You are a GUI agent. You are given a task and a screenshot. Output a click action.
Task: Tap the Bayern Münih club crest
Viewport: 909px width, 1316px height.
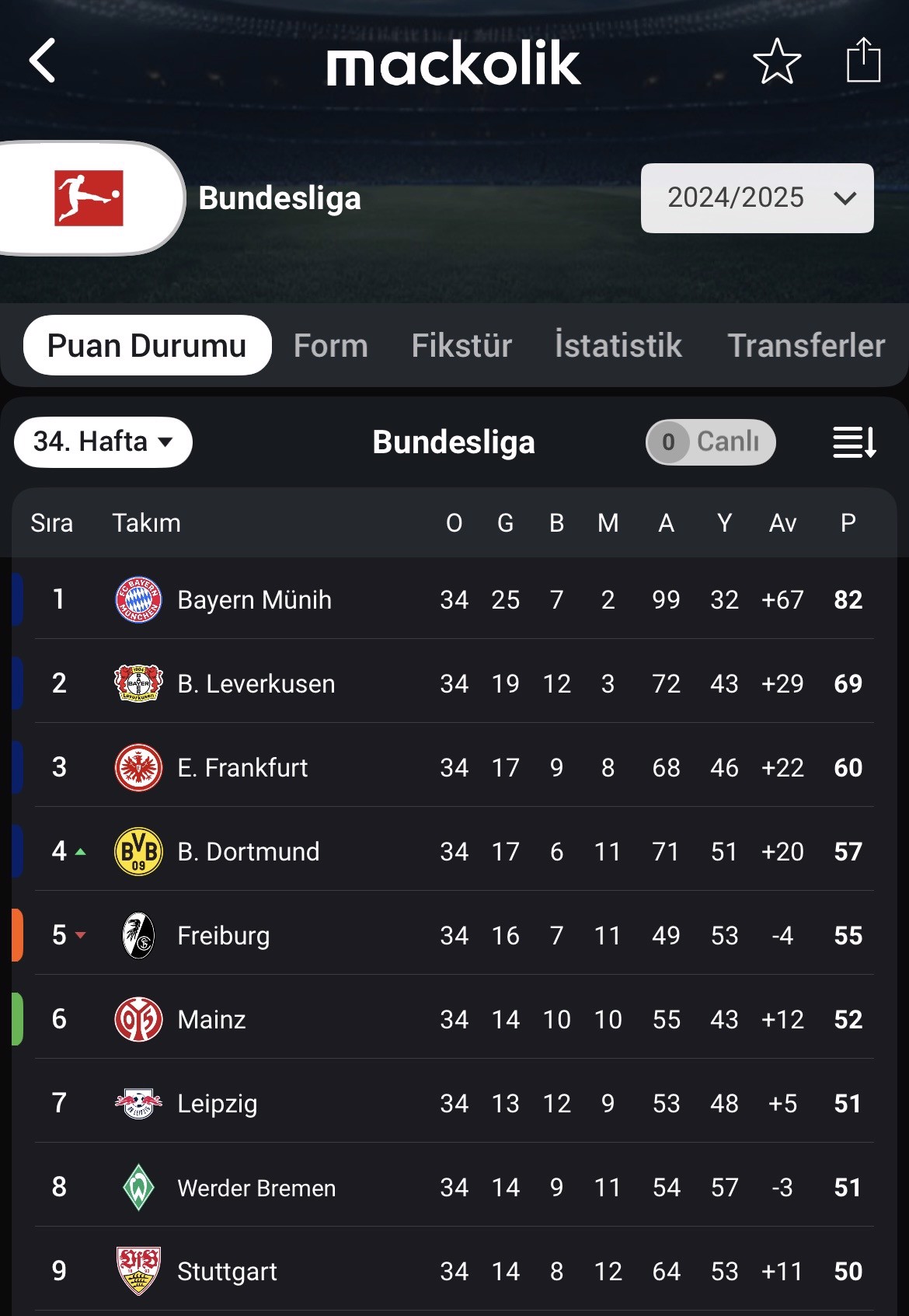tap(138, 600)
